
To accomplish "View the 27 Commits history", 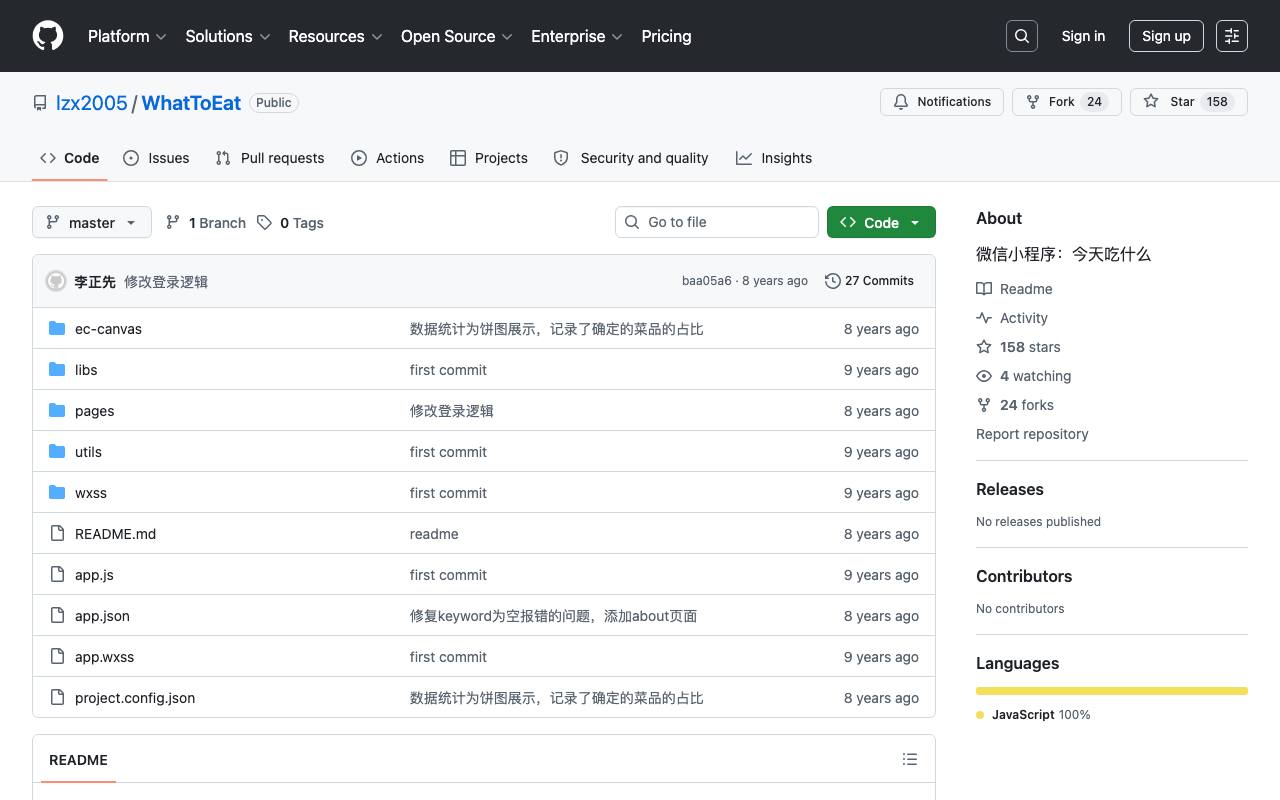I will pos(869,281).
